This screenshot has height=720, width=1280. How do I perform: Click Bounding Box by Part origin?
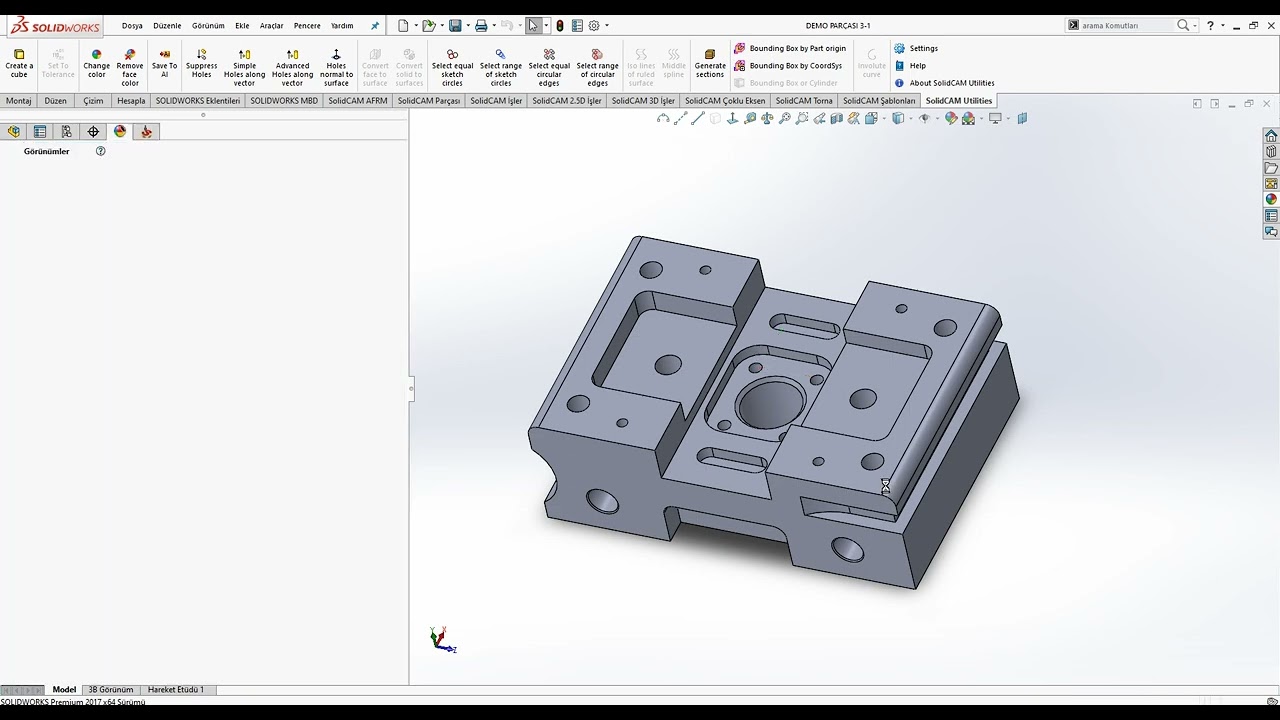point(790,48)
